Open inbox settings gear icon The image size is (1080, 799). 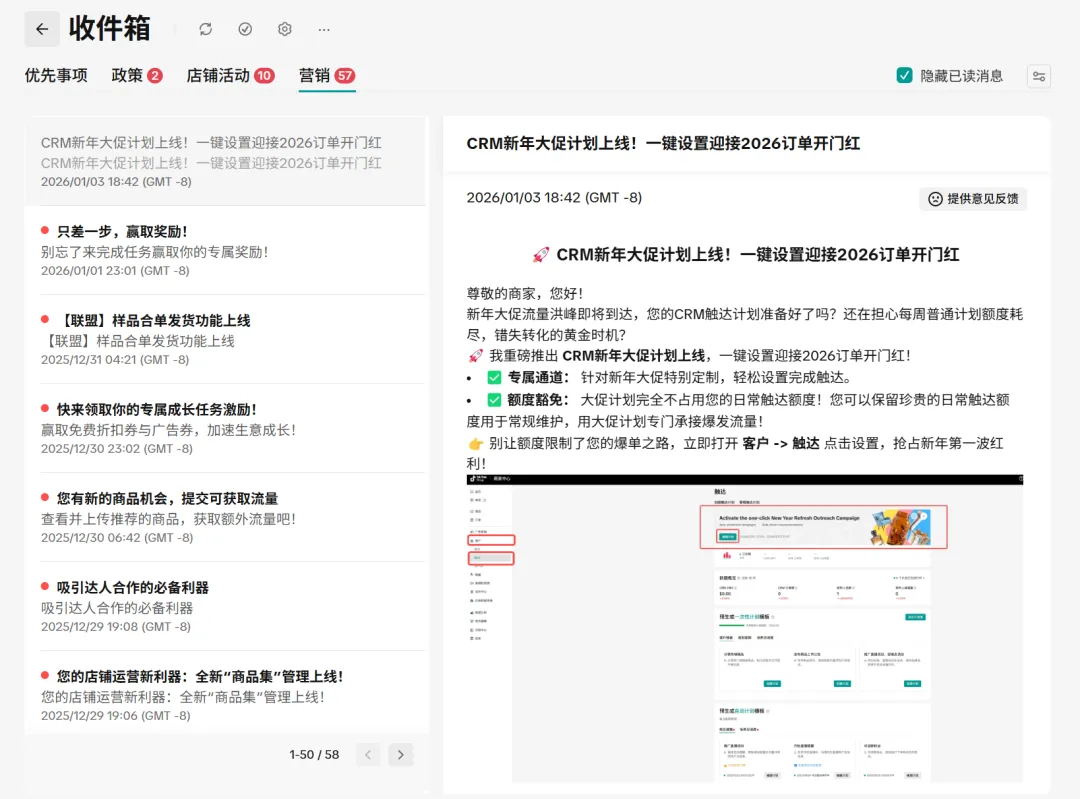tap(285, 29)
